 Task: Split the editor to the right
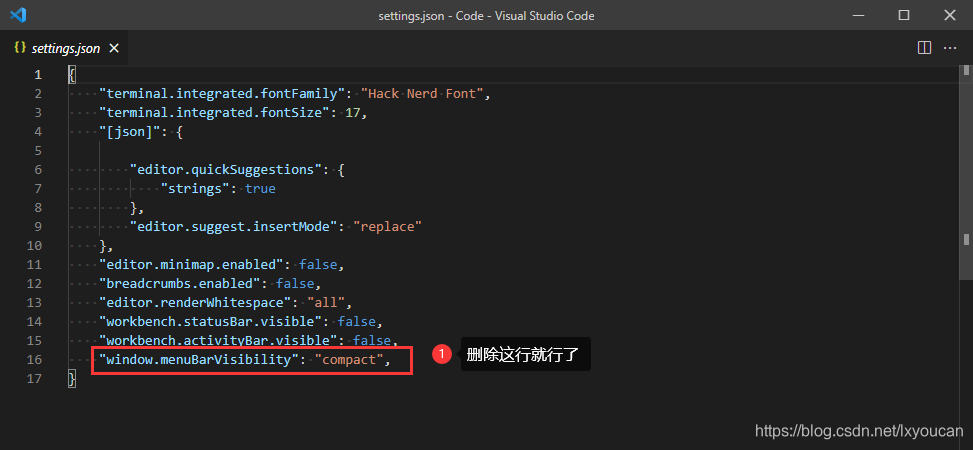[x=924, y=48]
